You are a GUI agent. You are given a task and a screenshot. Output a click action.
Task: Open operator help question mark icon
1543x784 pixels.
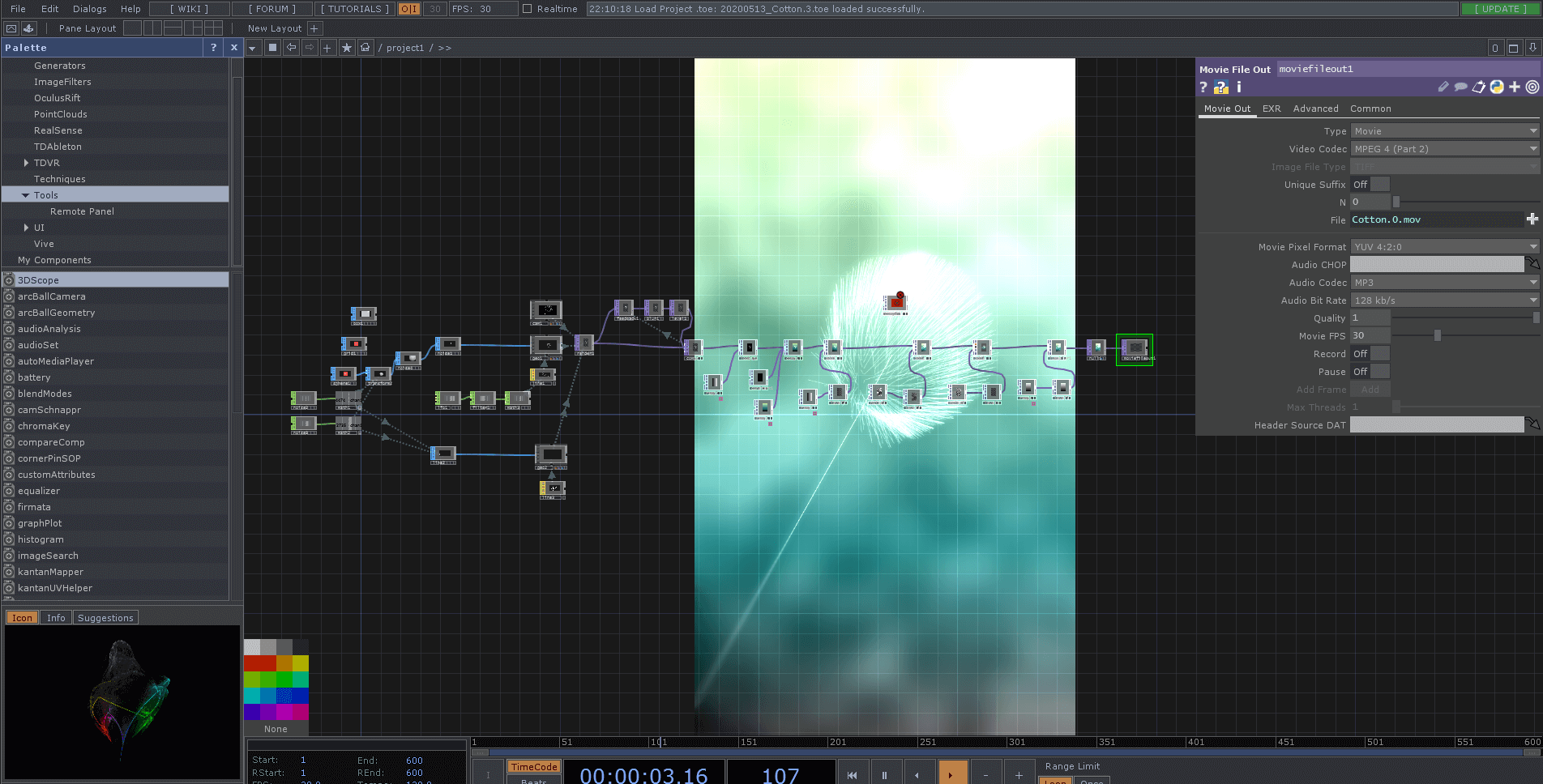(x=1203, y=87)
